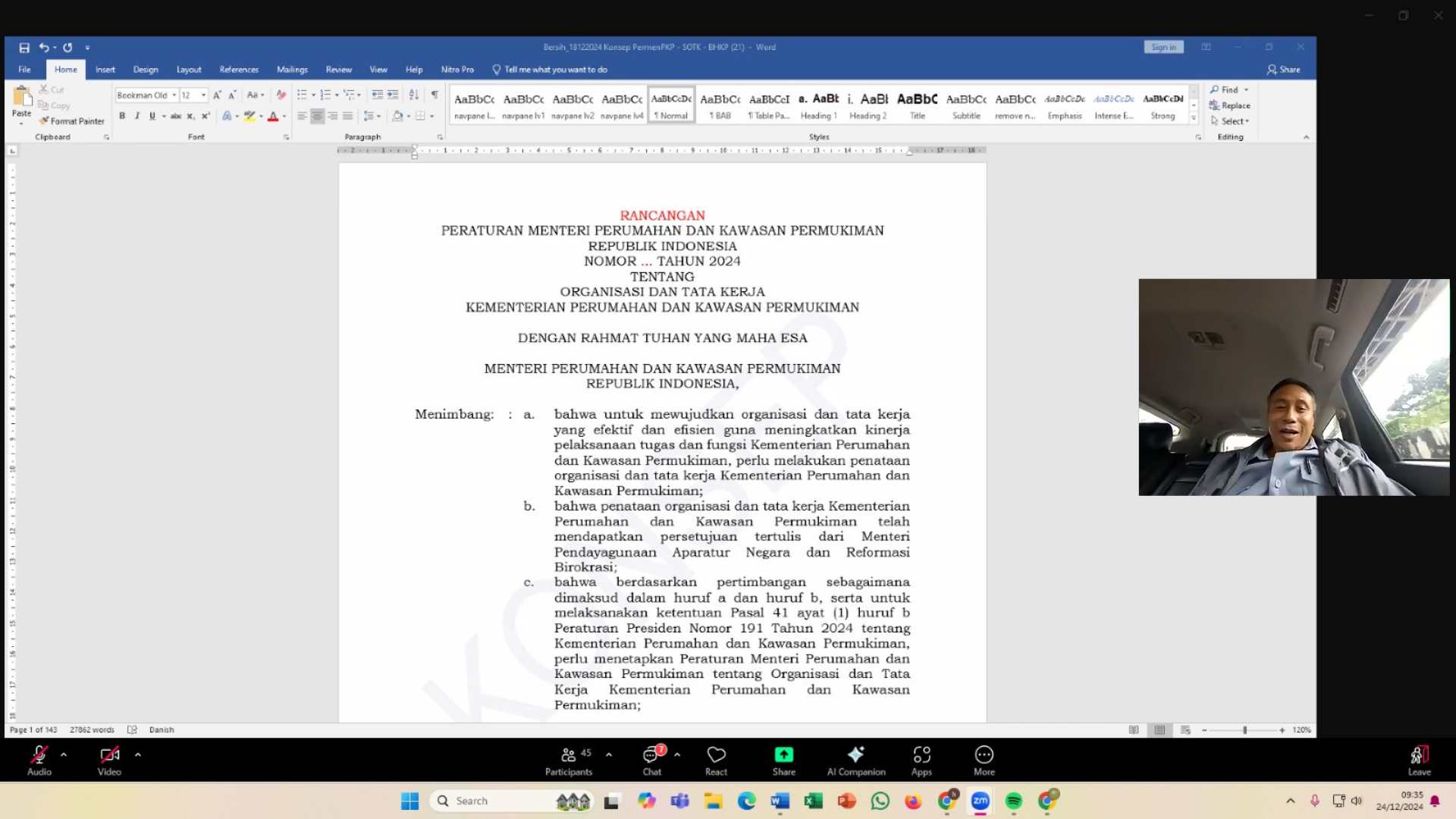Click the Replace icon in Editing group
The width and height of the screenshot is (1456, 819).
[1229, 105]
